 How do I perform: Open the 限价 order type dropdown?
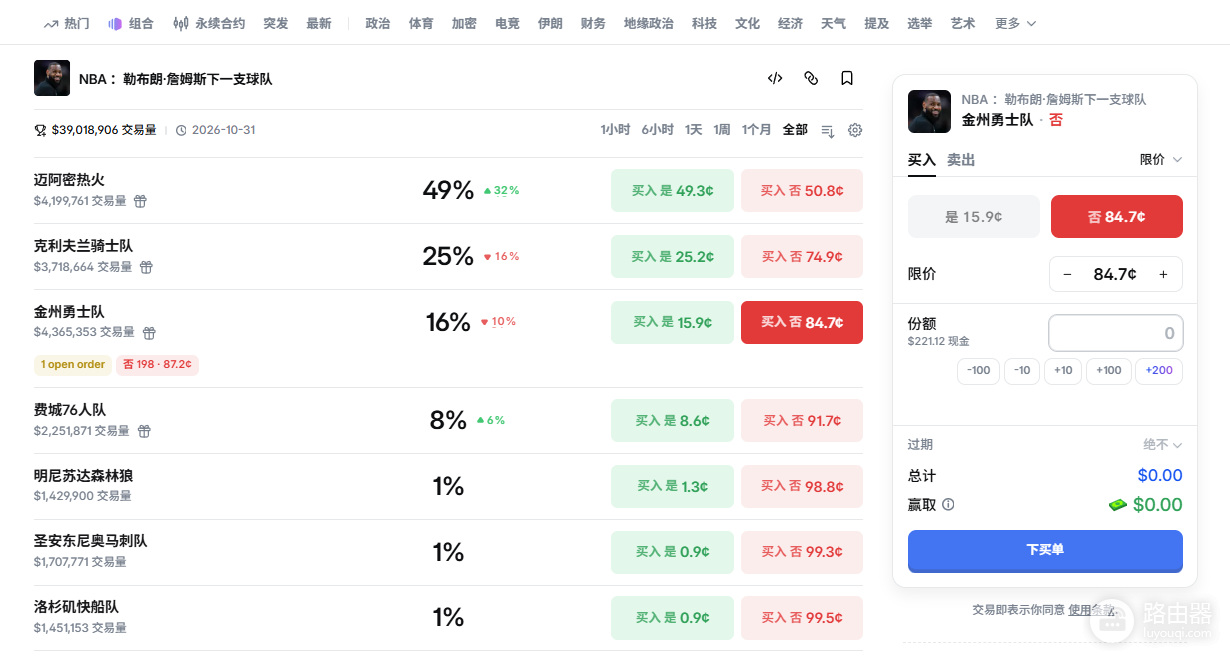(1160, 160)
